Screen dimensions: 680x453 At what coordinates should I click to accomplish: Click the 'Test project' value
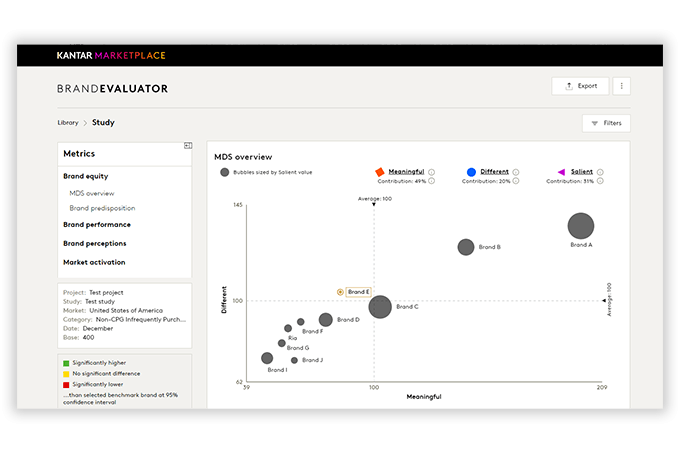point(106,293)
